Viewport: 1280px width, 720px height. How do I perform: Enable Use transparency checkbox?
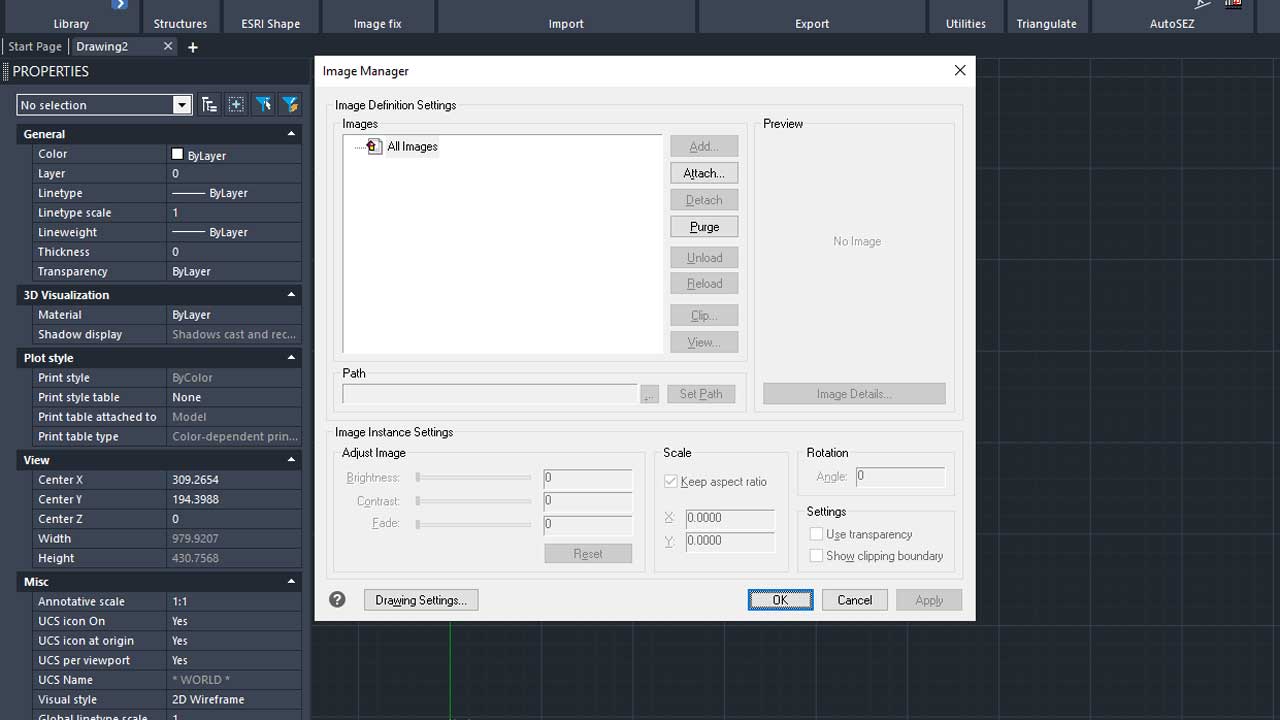click(x=816, y=535)
